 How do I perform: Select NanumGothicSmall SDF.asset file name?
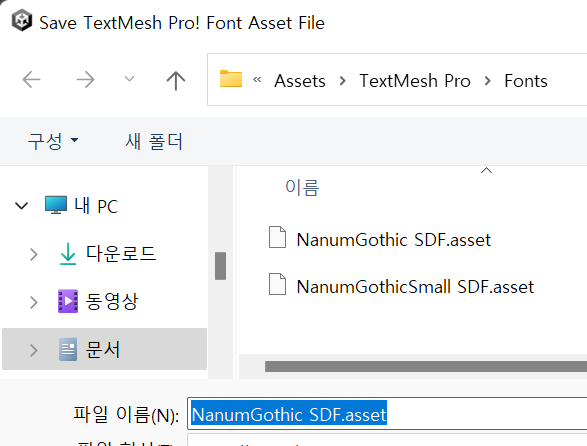click(x=415, y=287)
